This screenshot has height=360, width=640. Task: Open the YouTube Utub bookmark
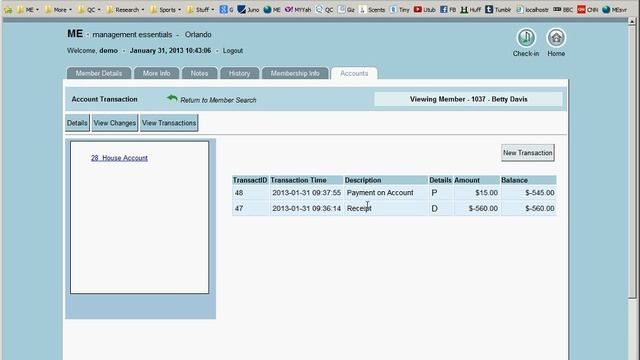(x=424, y=9)
